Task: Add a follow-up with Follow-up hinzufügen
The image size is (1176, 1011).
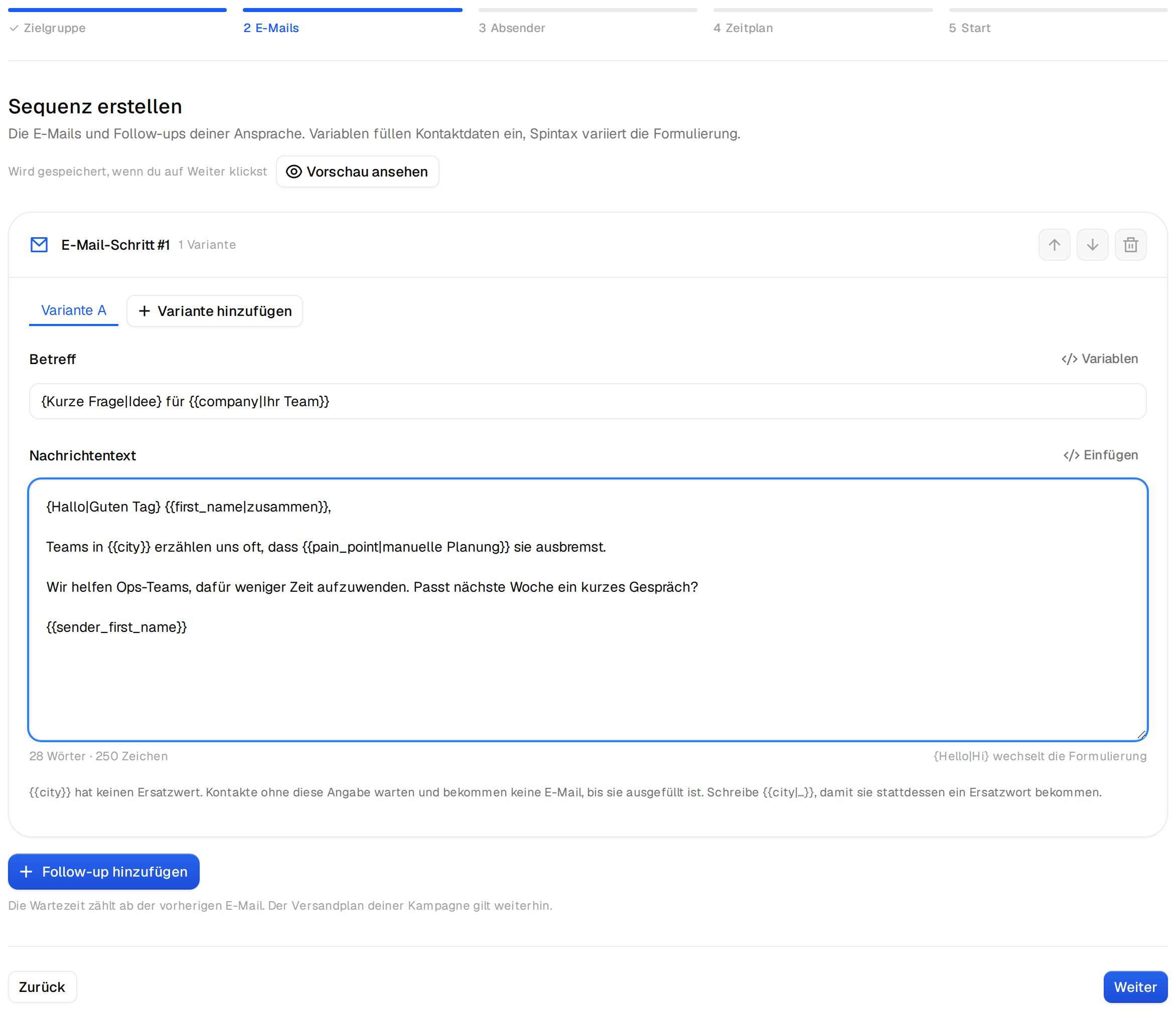Action: (104, 872)
